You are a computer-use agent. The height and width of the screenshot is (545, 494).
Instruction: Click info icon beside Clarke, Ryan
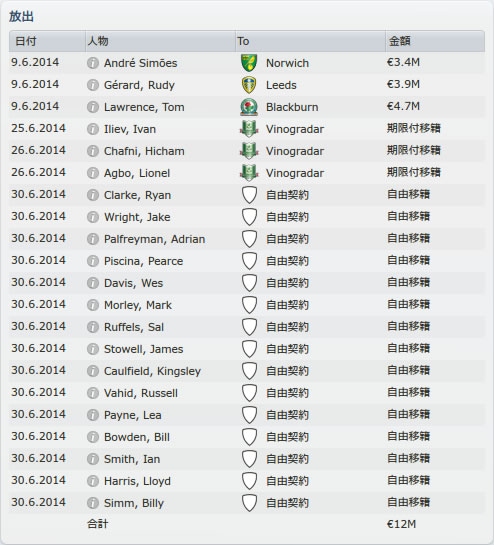tap(92, 195)
